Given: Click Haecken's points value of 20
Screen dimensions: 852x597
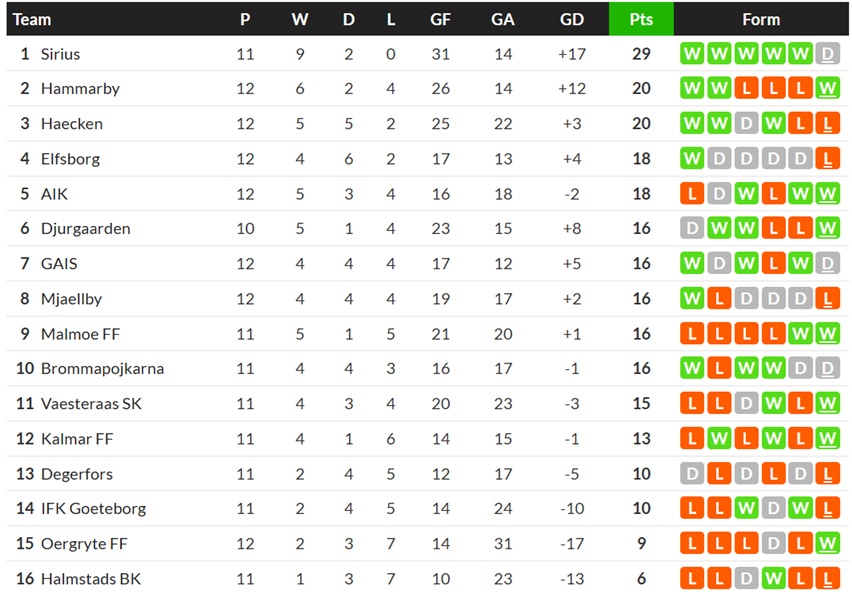Looking at the screenshot, I should 641,124.
